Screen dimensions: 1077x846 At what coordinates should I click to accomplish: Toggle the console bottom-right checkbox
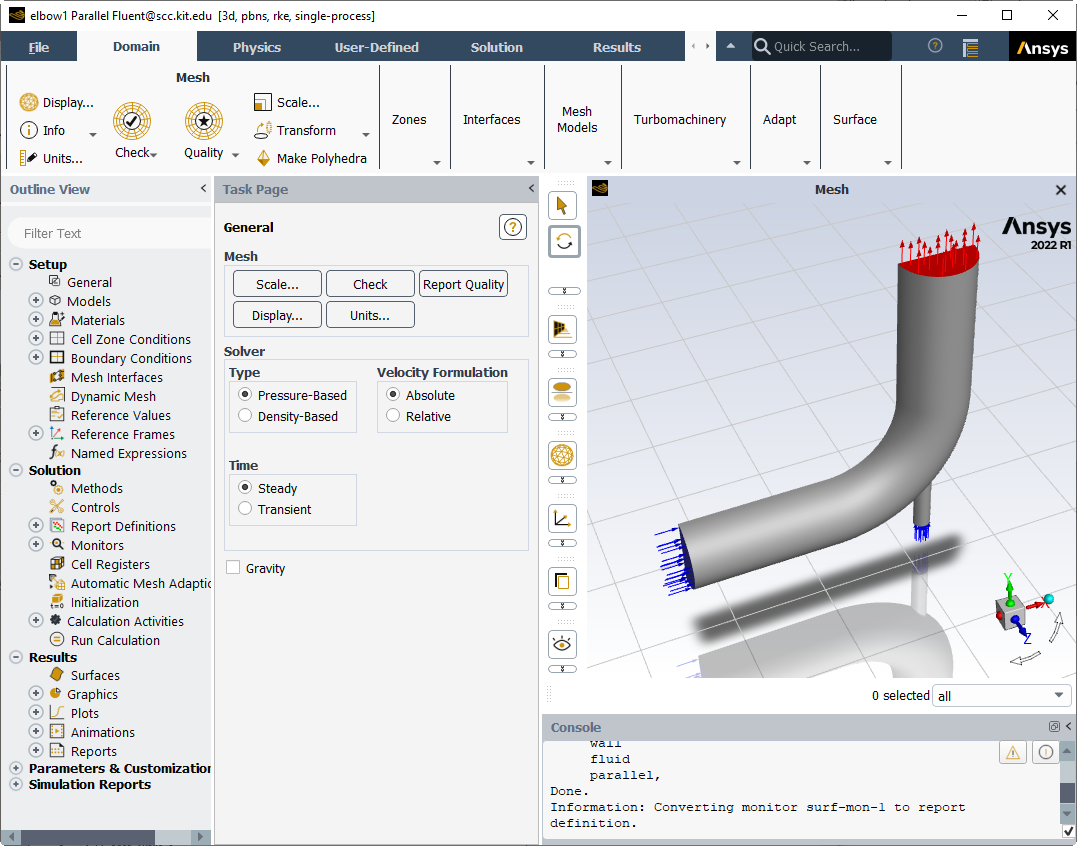coord(1068,832)
